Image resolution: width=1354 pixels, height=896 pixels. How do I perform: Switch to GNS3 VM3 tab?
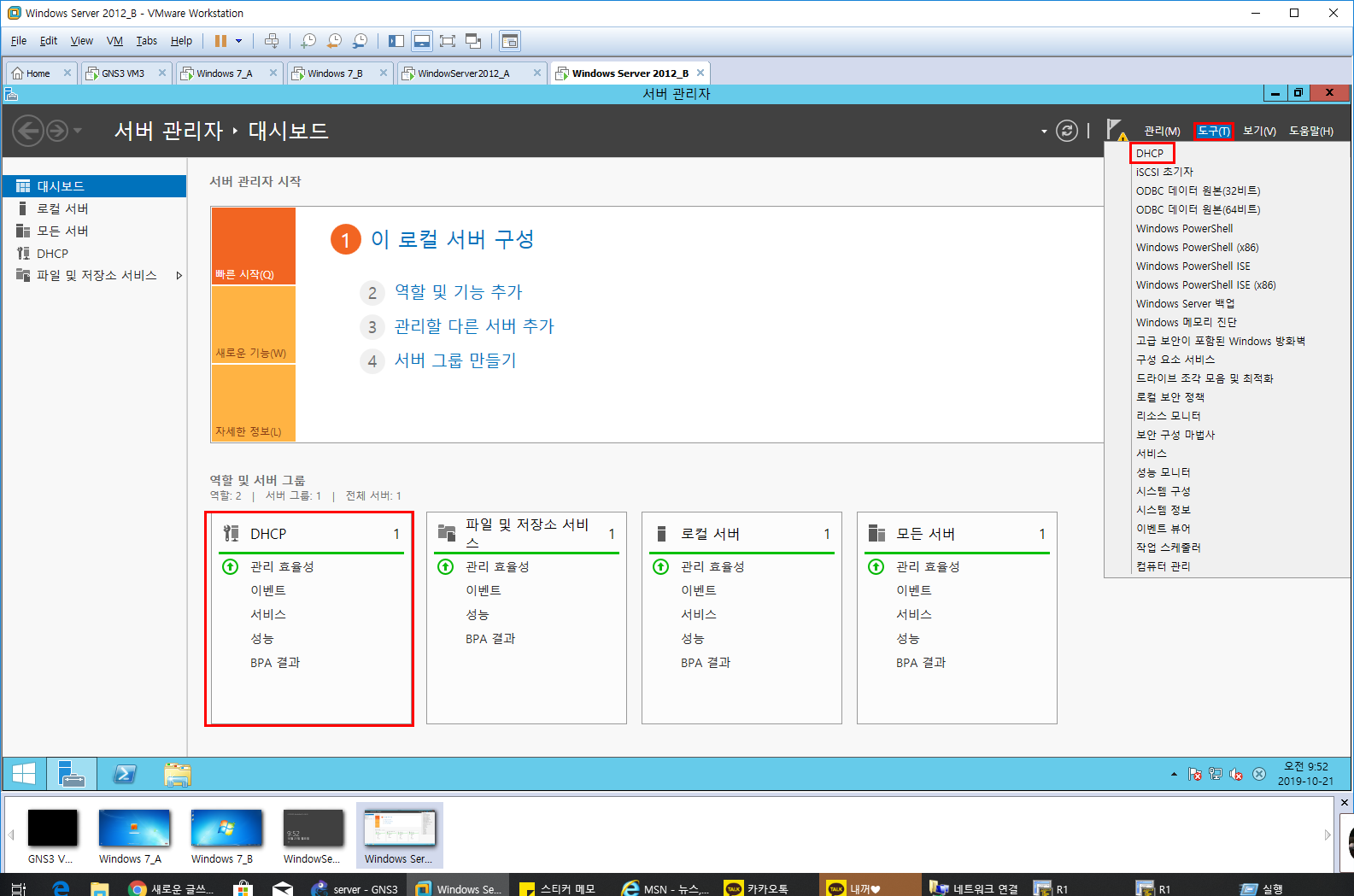tap(127, 73)
